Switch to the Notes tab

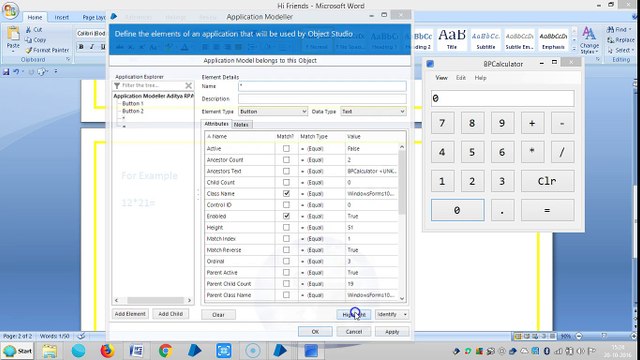[241, 124]
